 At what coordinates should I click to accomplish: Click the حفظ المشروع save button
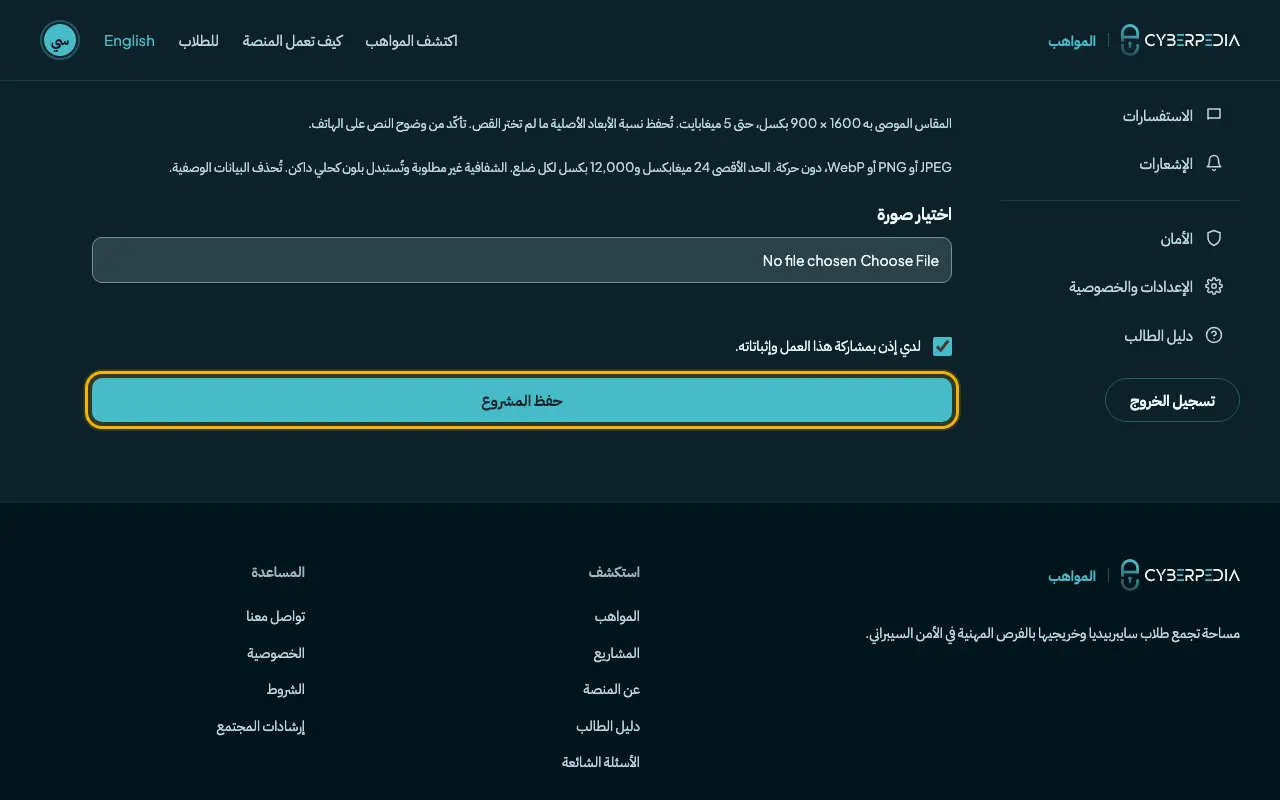(522, 401)
